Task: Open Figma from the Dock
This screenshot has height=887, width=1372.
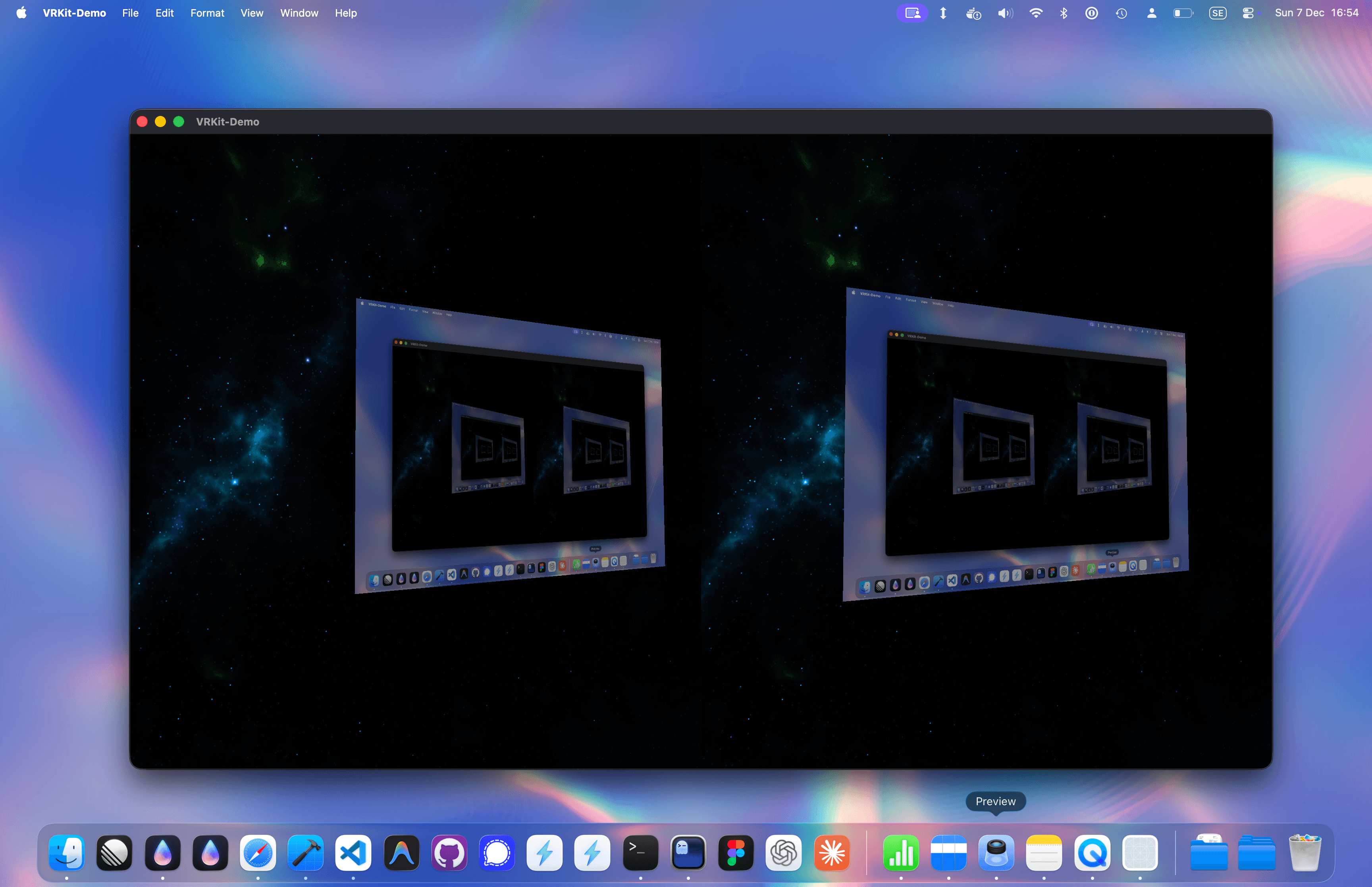Action: pos(735,854)
